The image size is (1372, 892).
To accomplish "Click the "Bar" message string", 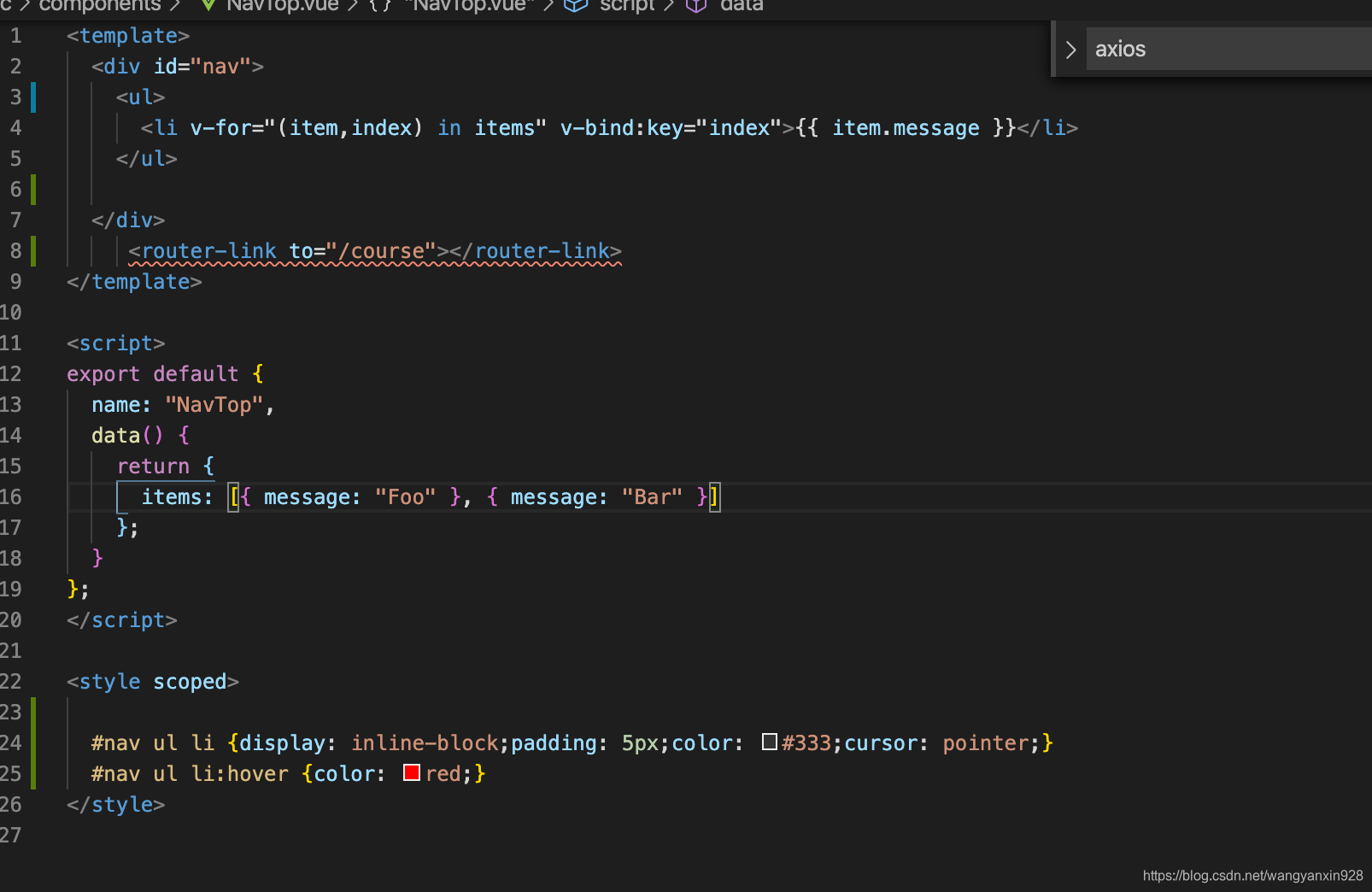I will (652, 496).
